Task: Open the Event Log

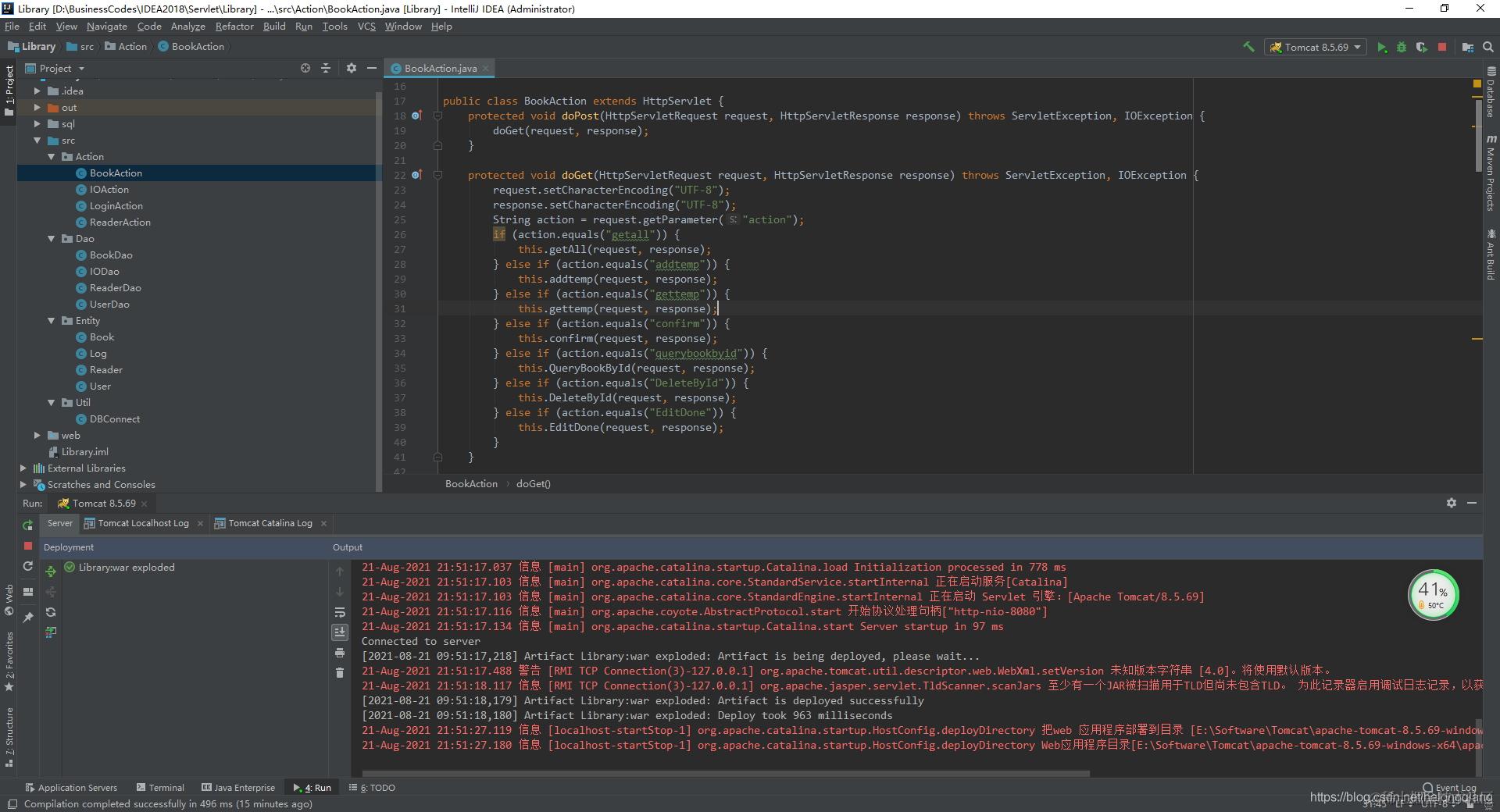Action: [x=1450, y=788]
